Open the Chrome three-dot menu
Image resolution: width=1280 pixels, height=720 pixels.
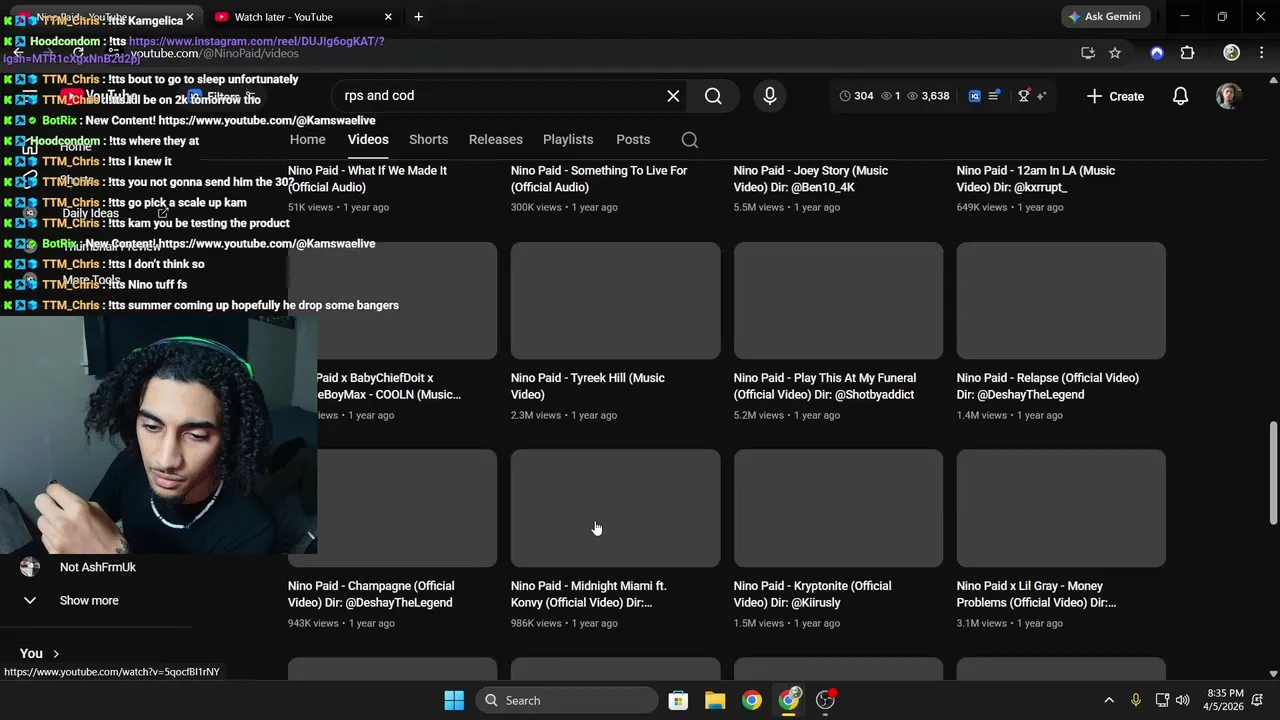[1263, 53]
